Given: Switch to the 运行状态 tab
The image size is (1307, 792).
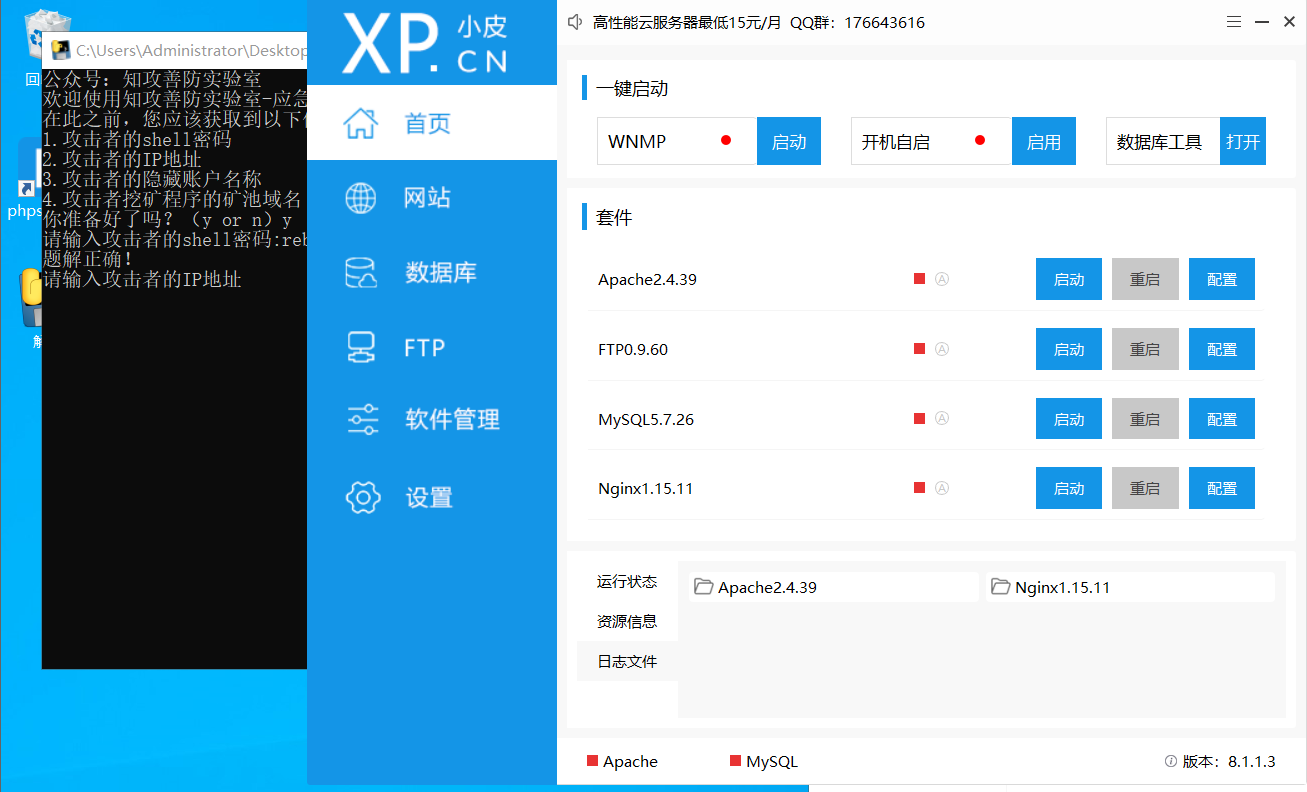Looking at the screenshot, I should 627,581.
